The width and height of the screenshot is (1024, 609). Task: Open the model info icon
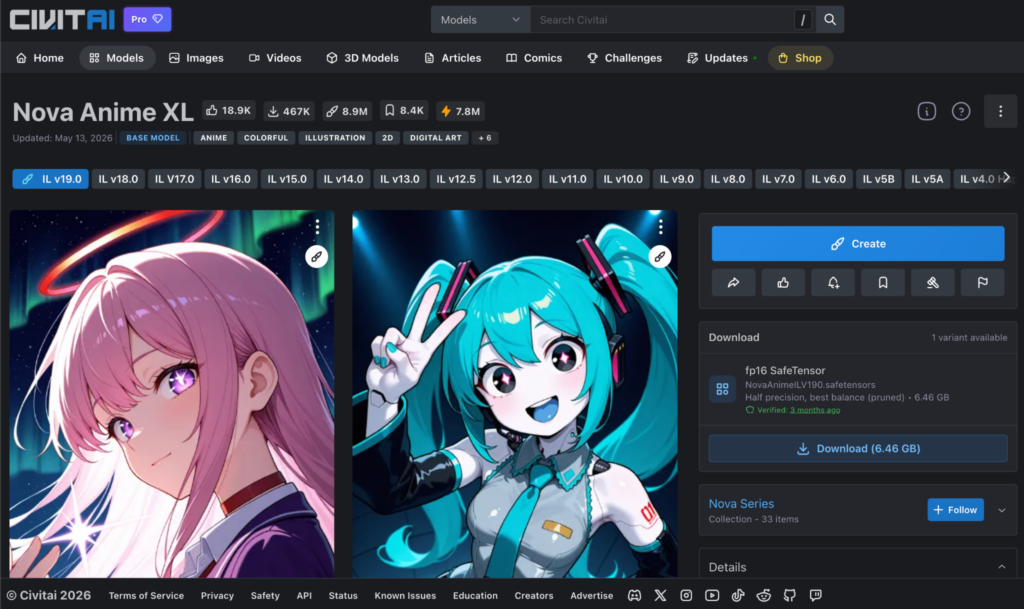click(927, 112)
